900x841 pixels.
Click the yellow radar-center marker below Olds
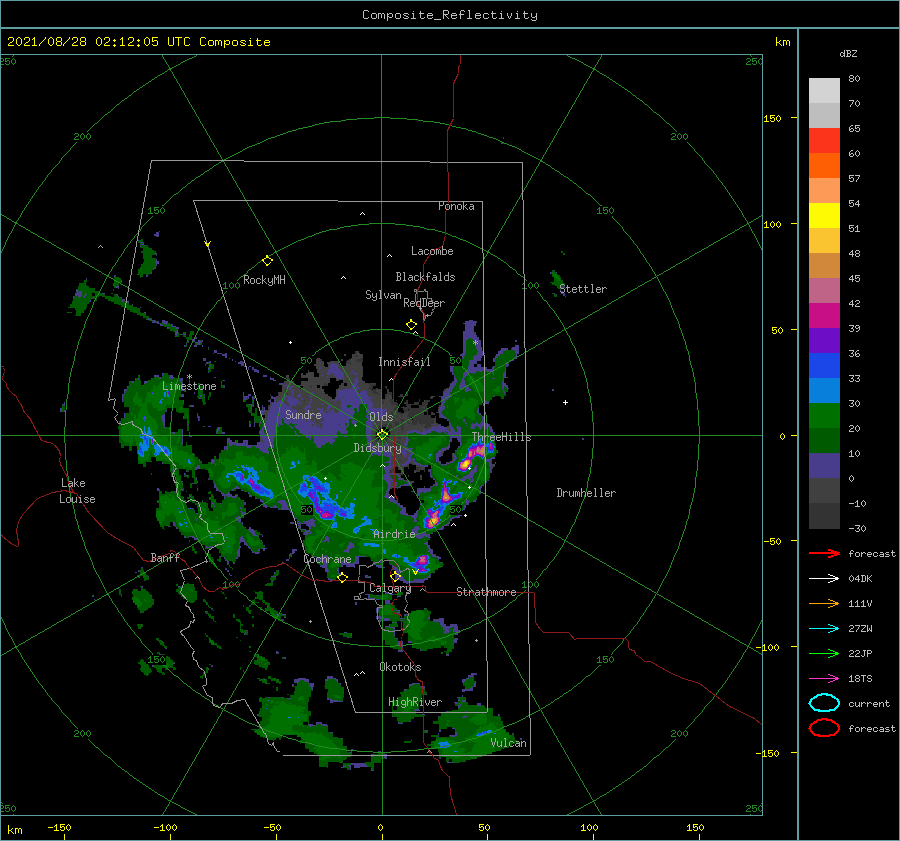382,435
